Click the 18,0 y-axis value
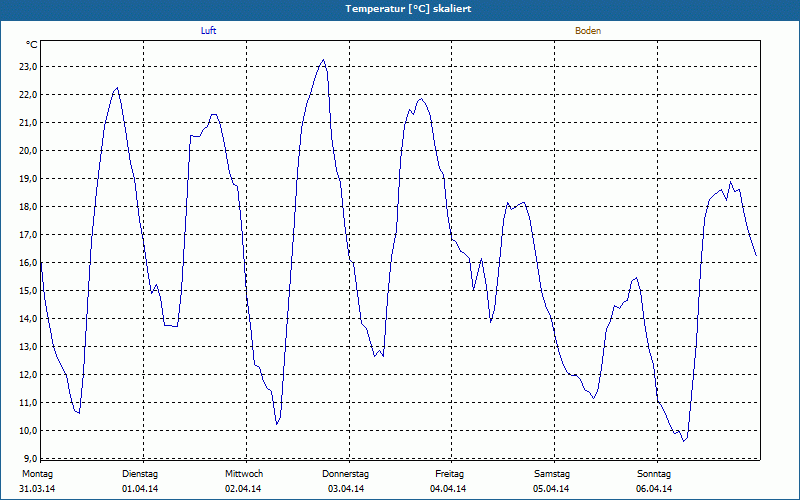 pyautogui.click(x=29, y=207)
